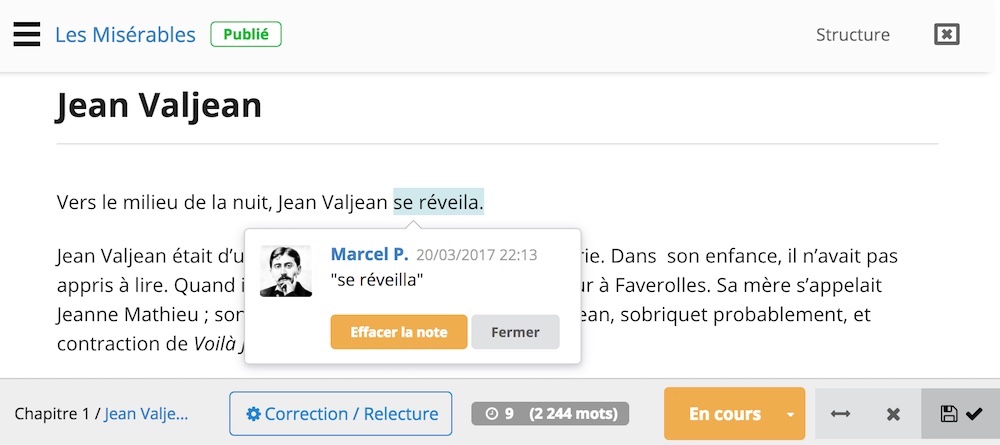Click highlighted text se réveila
The height and width of the screenshot is (445, 1000).
tap(438, 202)
